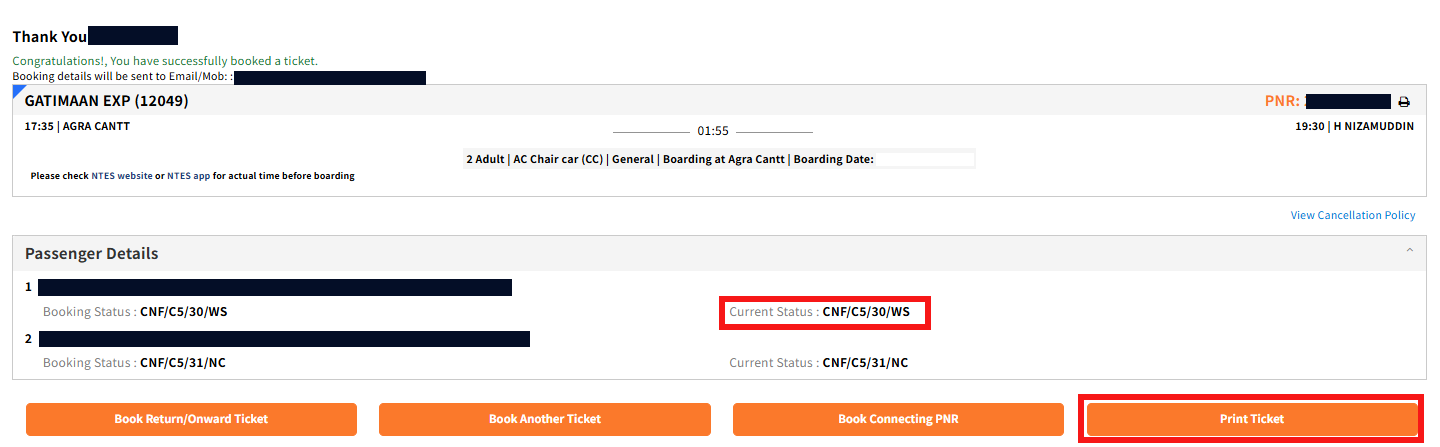Click the printer icon beside the PNR

point(1404,102)
